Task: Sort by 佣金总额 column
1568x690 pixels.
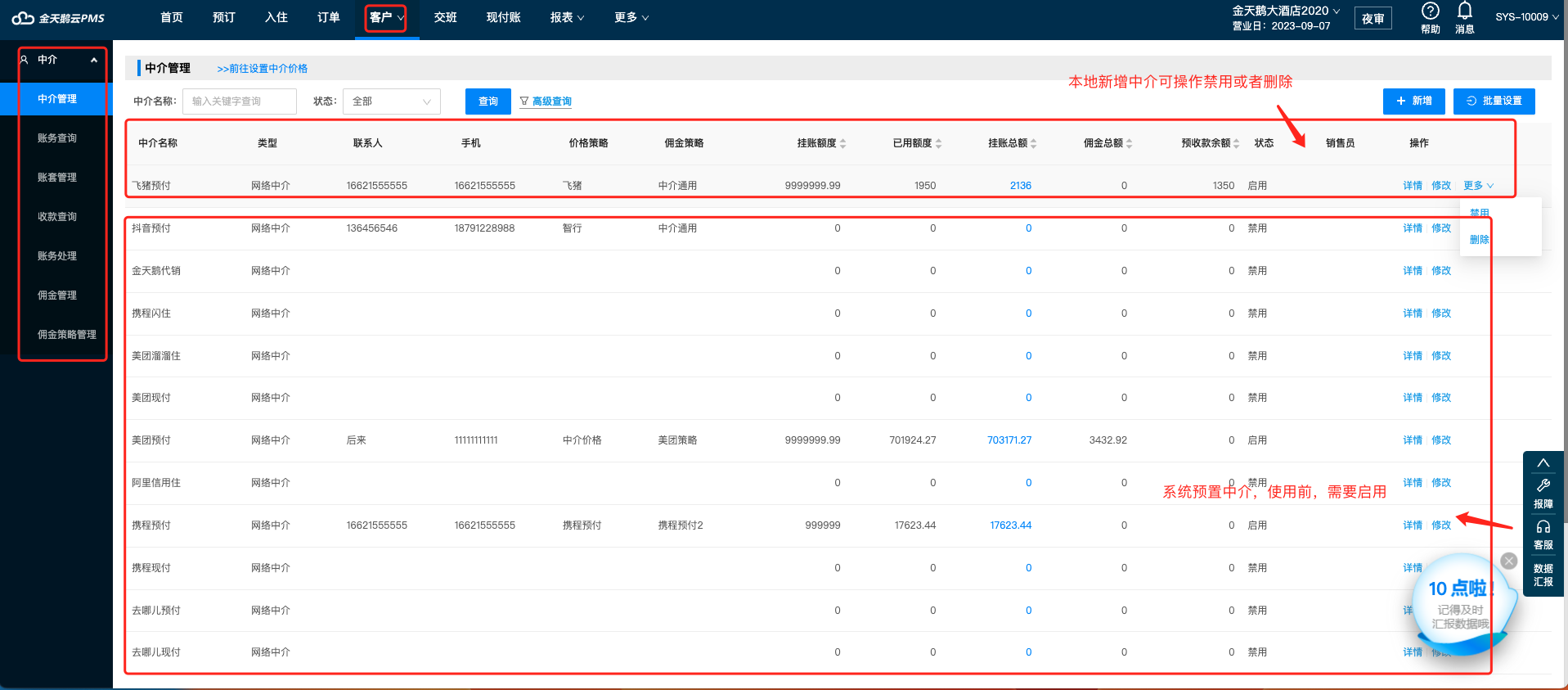Action: coord(1129,143)
